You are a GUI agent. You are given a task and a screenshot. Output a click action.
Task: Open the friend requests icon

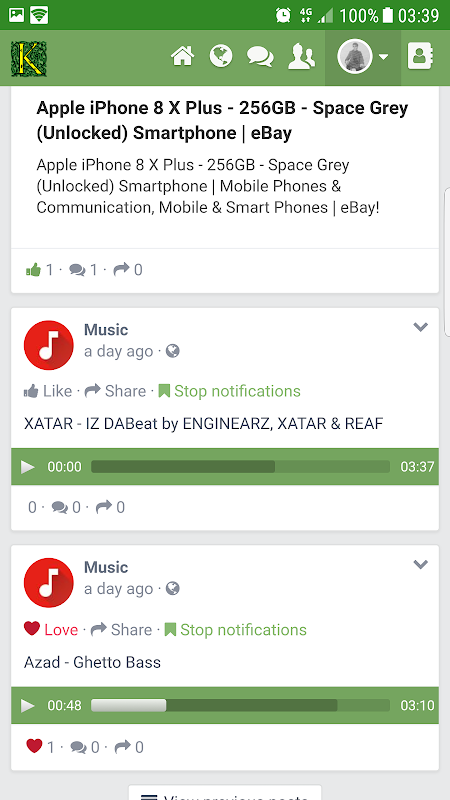coord(302,56)
